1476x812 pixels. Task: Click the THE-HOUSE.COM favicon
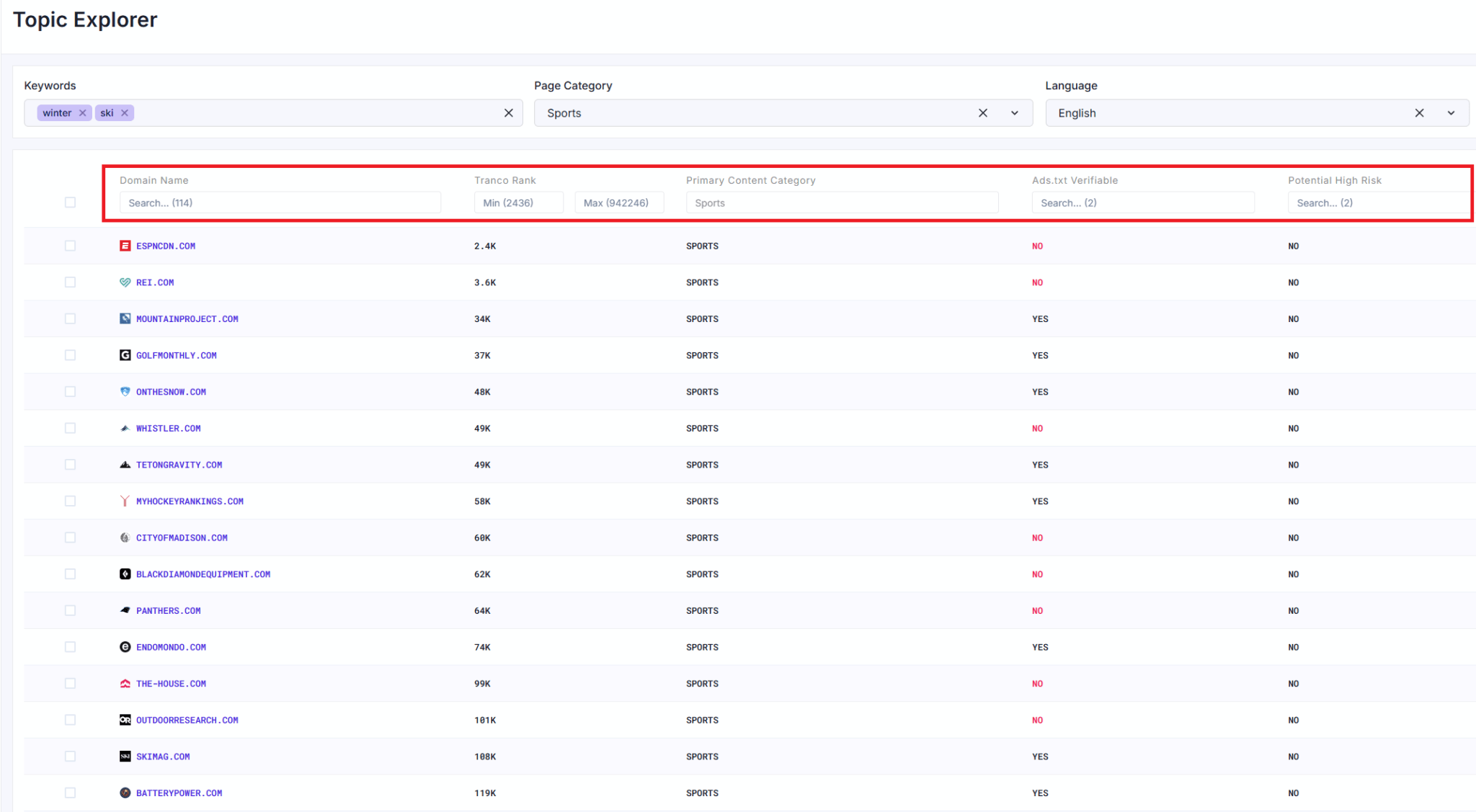(x=125, y=683)
